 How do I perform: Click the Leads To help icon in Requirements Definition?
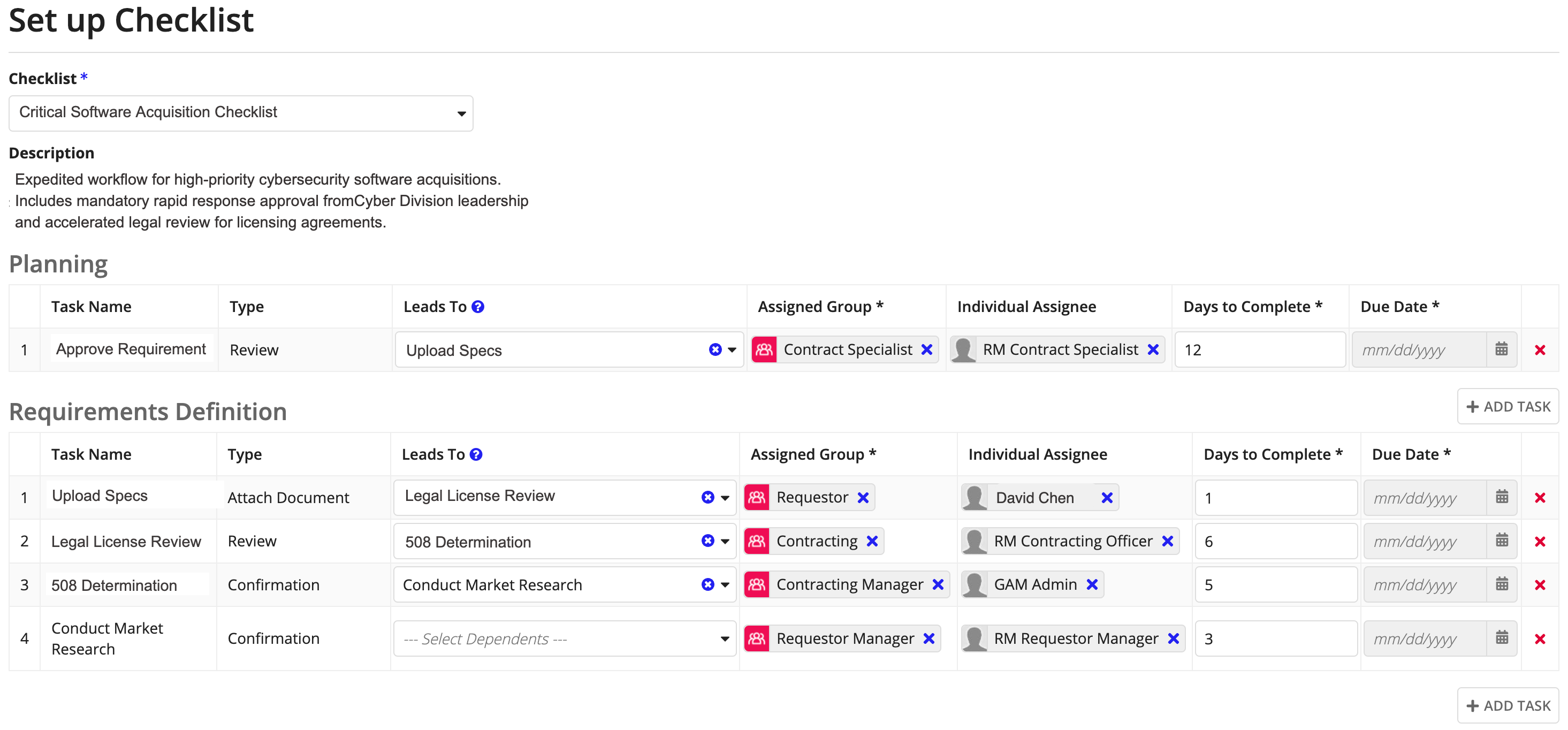(x=476, y=454)
